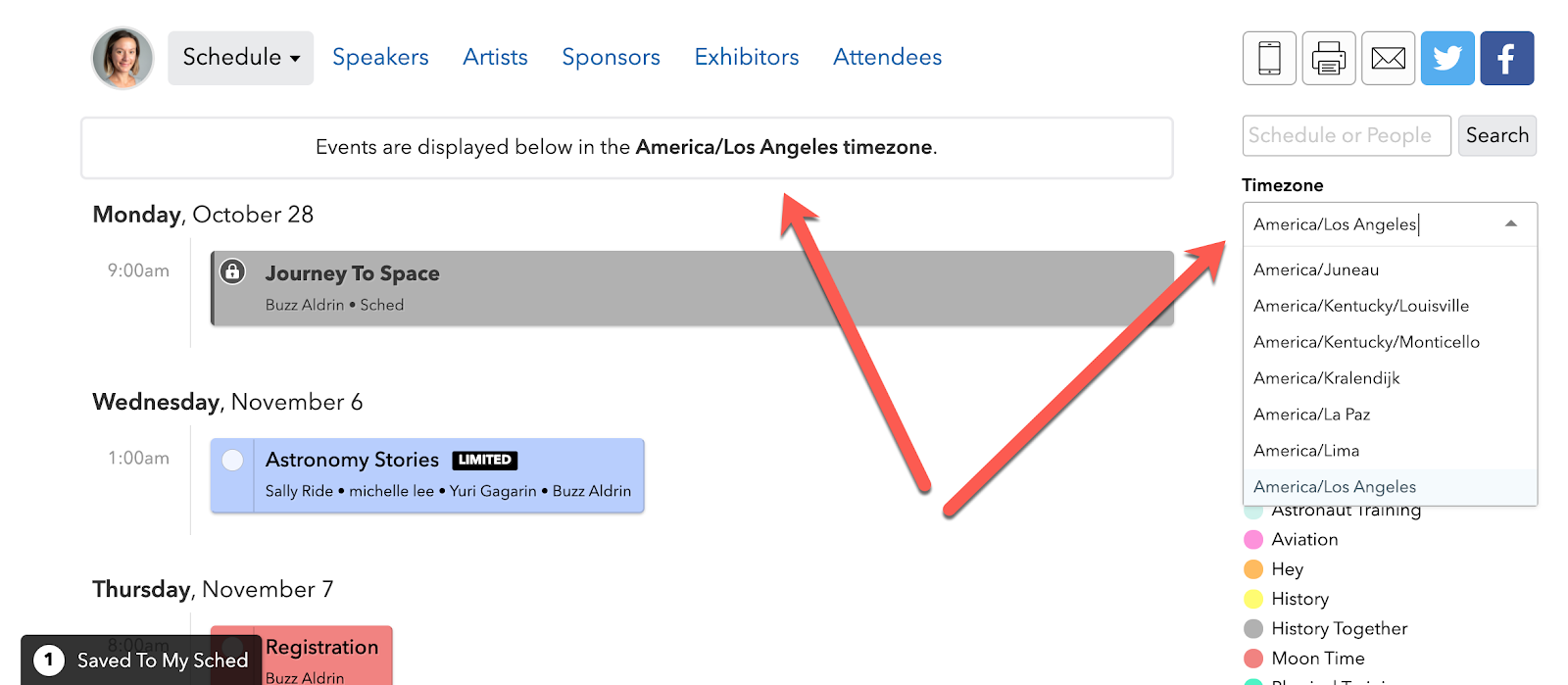Click the Aviation filter label
The width and height of the screenshot is (1568, 685).
[1304, 540]
